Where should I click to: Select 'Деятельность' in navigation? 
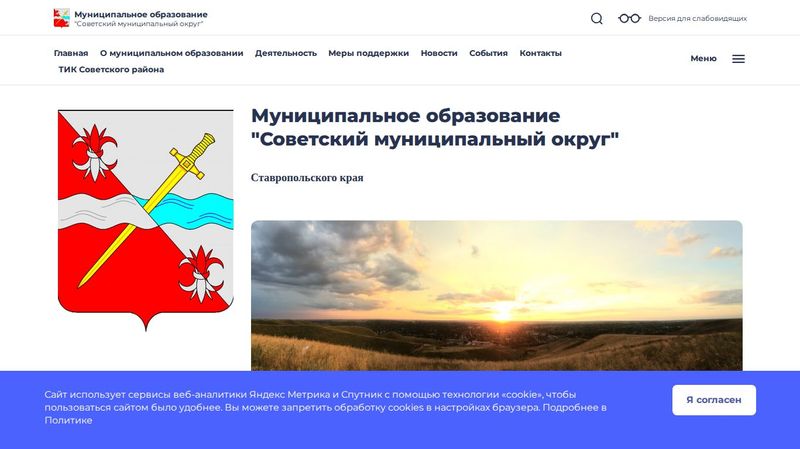pos(286,53)
